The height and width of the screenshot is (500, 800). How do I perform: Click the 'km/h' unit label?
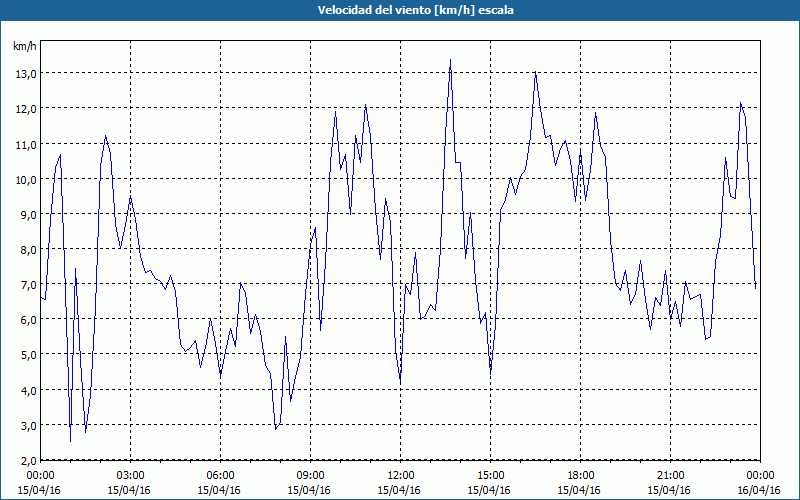[x=25, y=46]
